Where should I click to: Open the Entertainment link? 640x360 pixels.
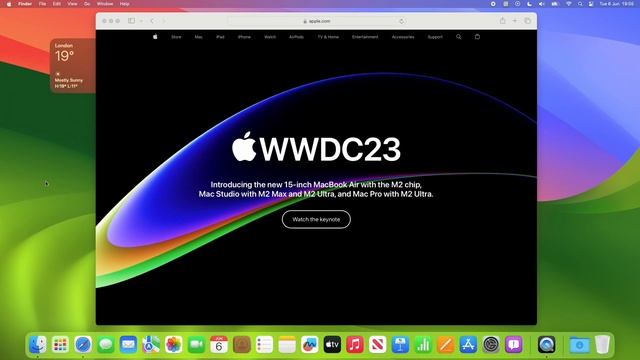pyautogui.click(x=365, y=37)
